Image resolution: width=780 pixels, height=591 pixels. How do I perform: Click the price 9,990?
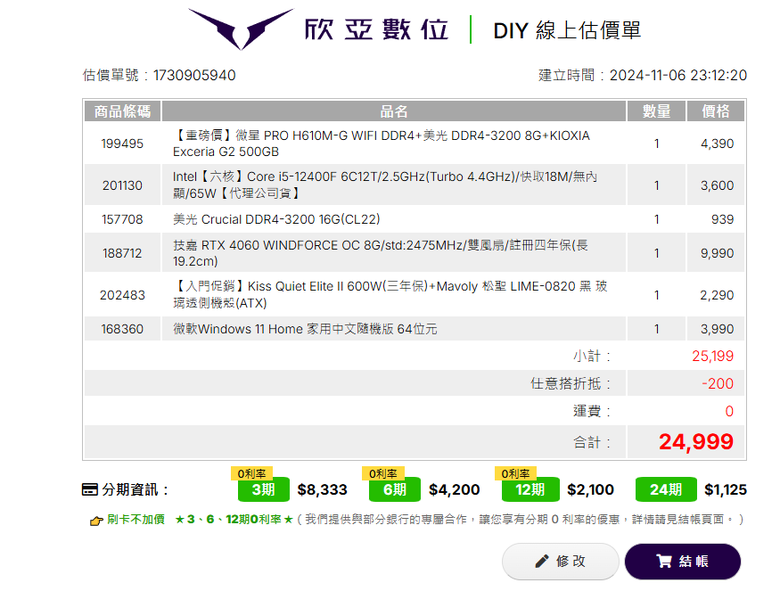coord(717,253)
